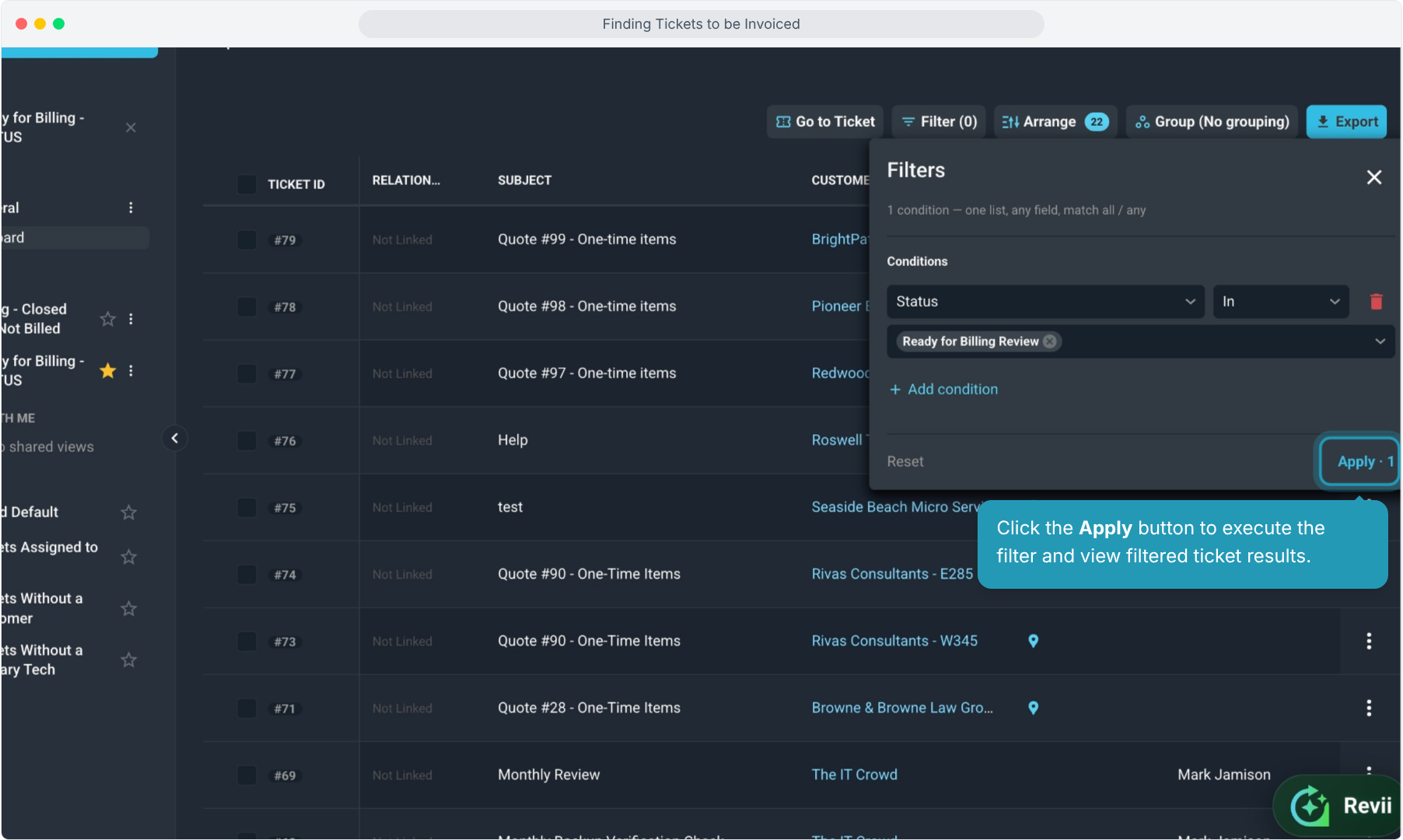Open the Filter (0) panel

click(939, 122)
